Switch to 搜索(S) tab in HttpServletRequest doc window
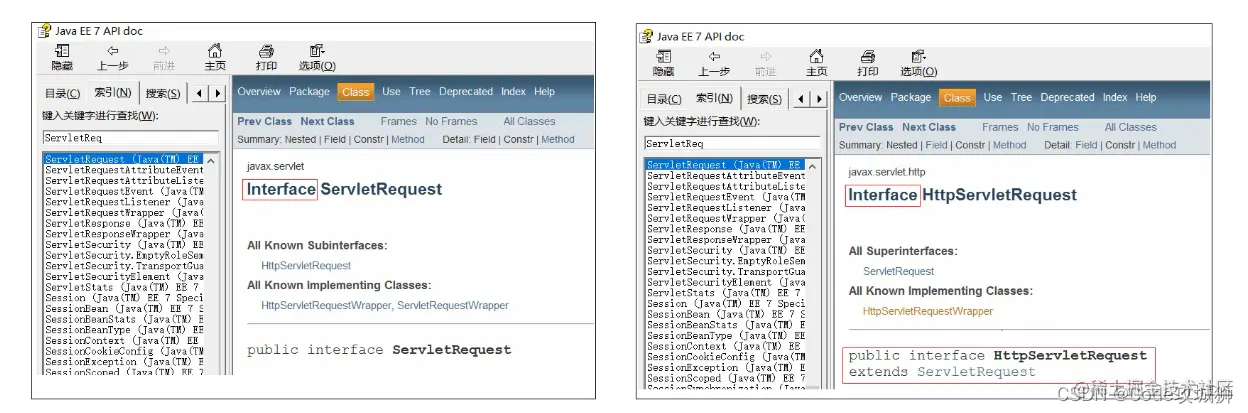This screenshot has height=413, width=1248. (764, 99)
